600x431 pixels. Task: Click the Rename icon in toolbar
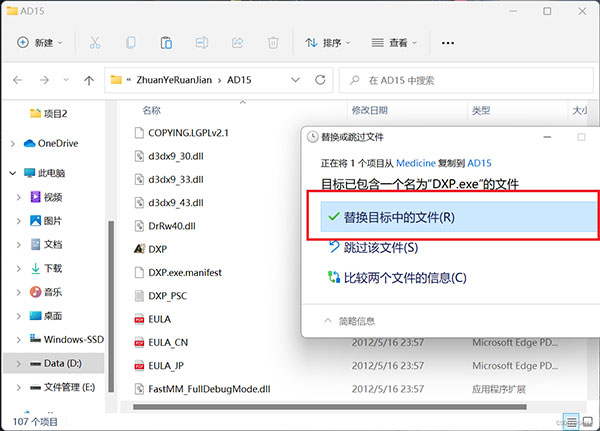(x=201, y=42)
